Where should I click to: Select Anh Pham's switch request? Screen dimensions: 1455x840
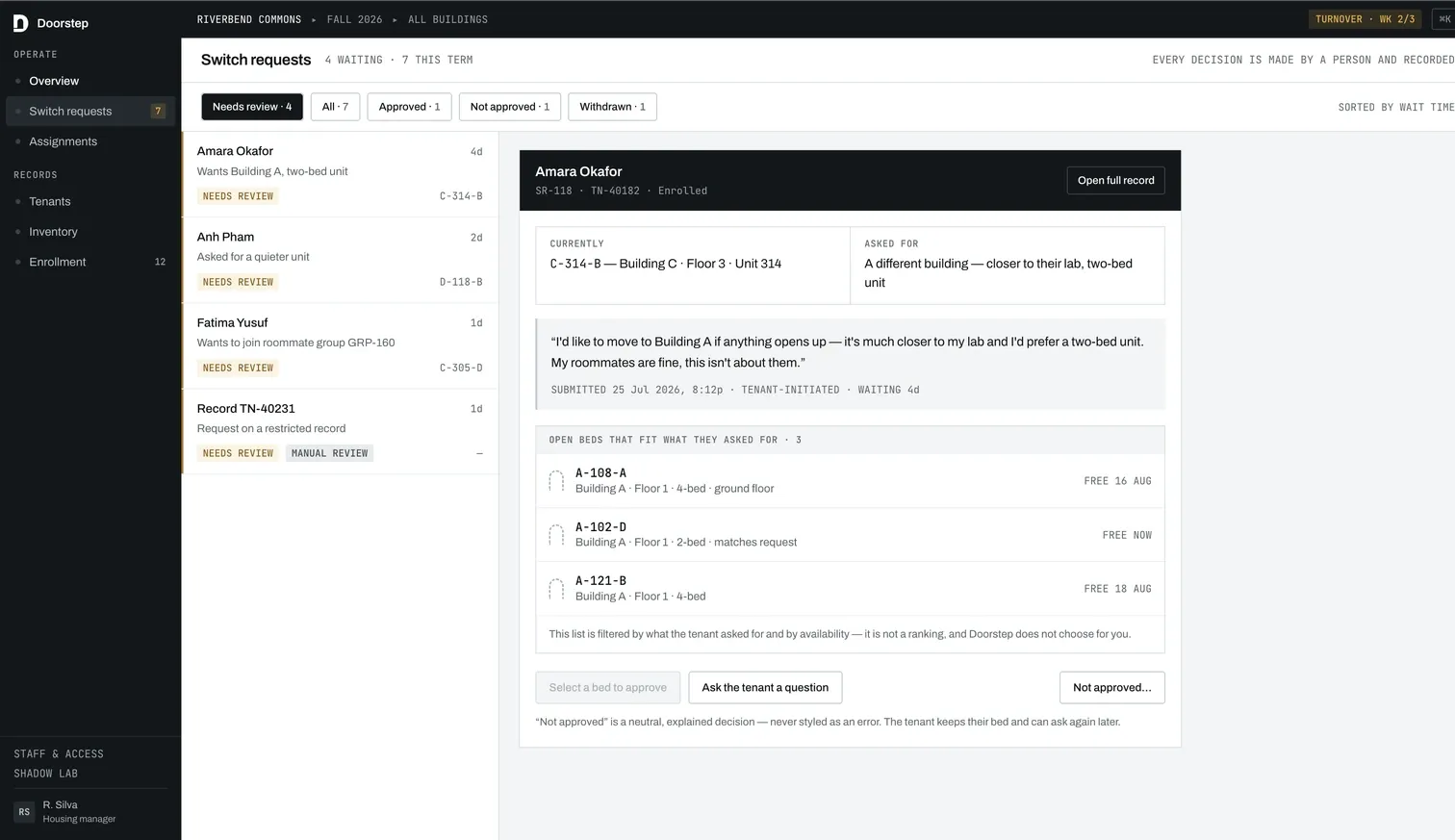340,260
